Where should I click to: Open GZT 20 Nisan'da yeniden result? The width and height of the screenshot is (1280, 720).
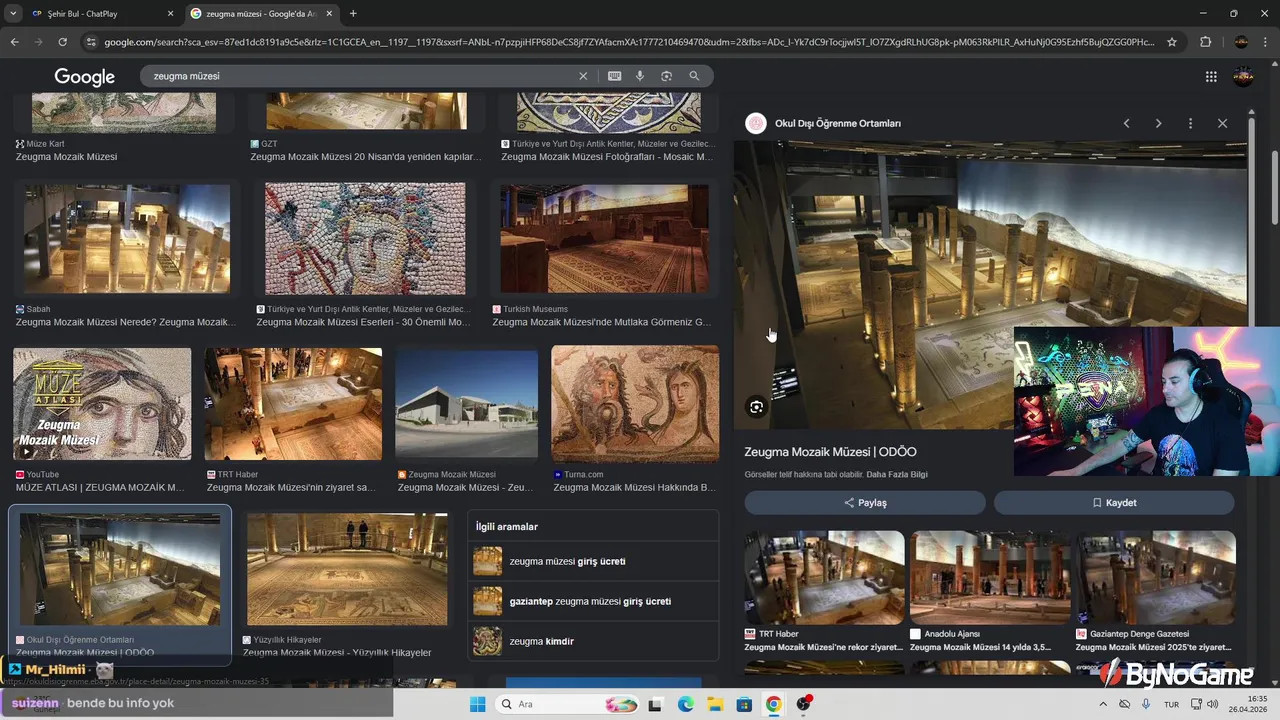click(x=365, y=157)
